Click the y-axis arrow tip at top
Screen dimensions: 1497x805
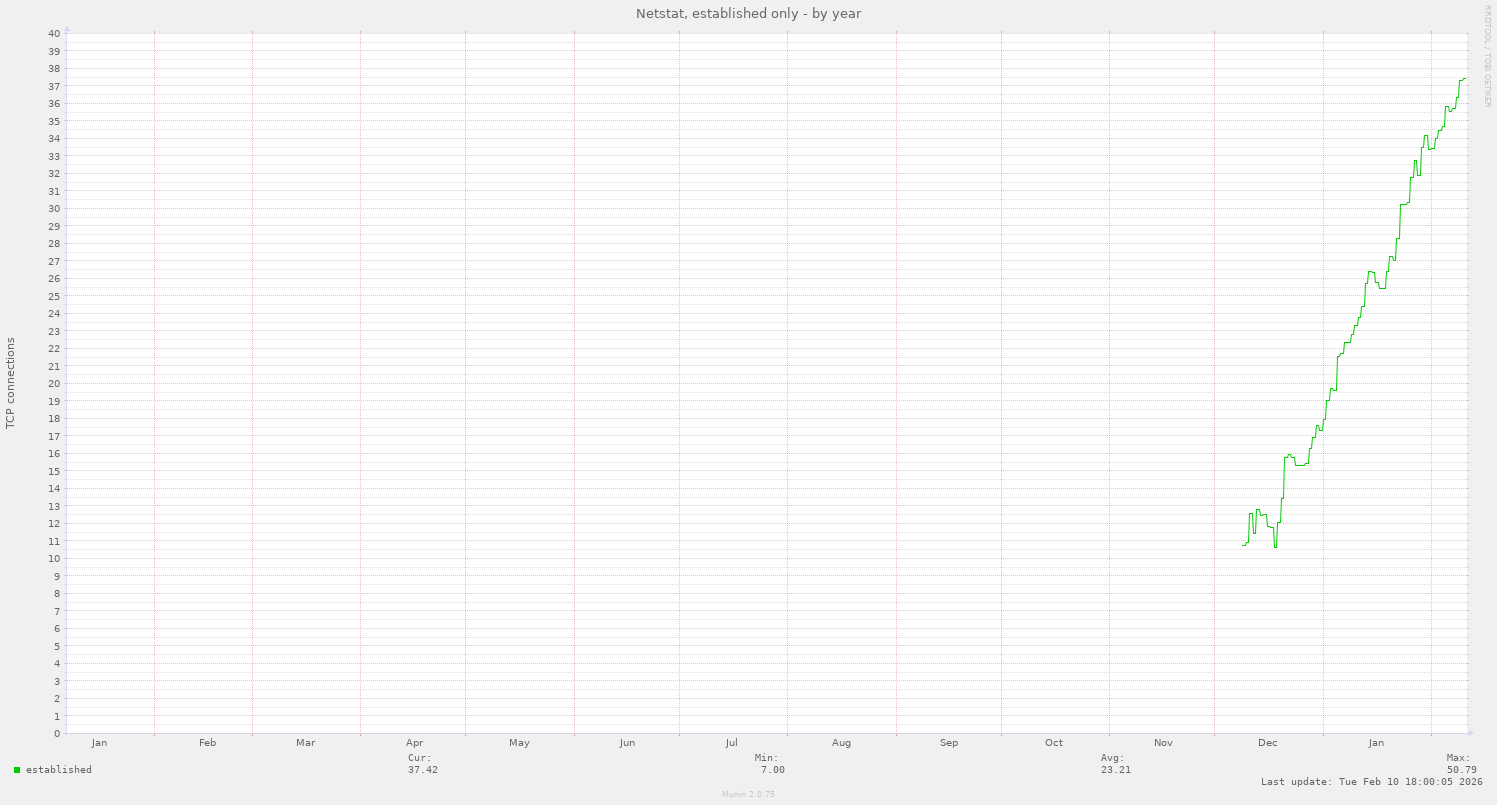[67, 29]
